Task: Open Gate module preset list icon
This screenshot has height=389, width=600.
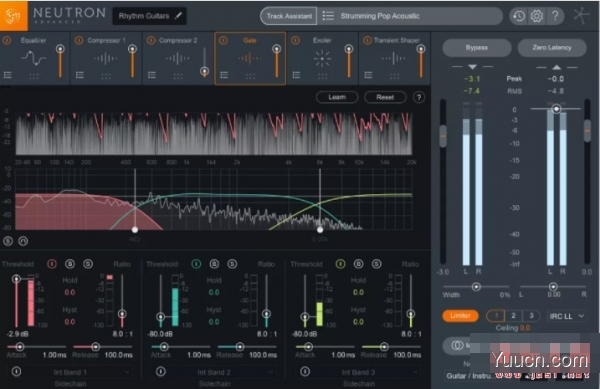Action: 224,75
